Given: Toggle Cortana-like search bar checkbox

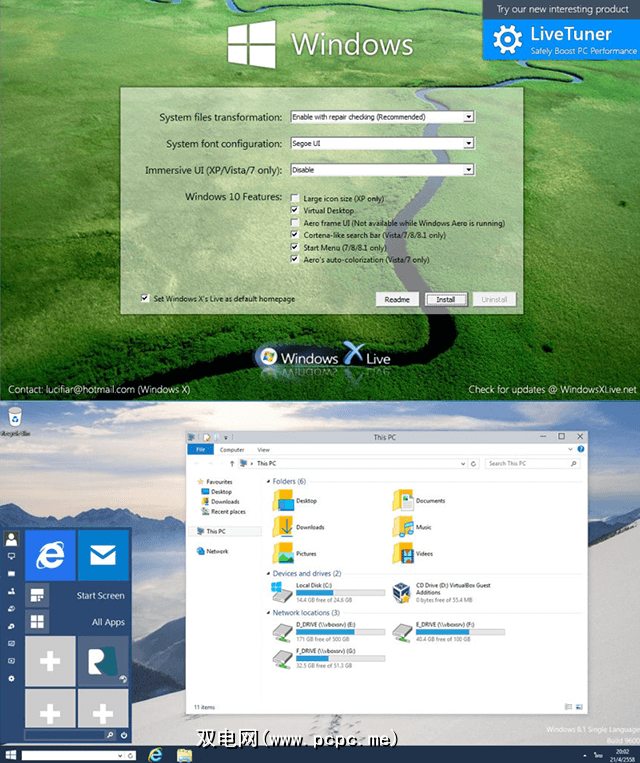Looking at the screenshot, I should (x=294, y=235).
